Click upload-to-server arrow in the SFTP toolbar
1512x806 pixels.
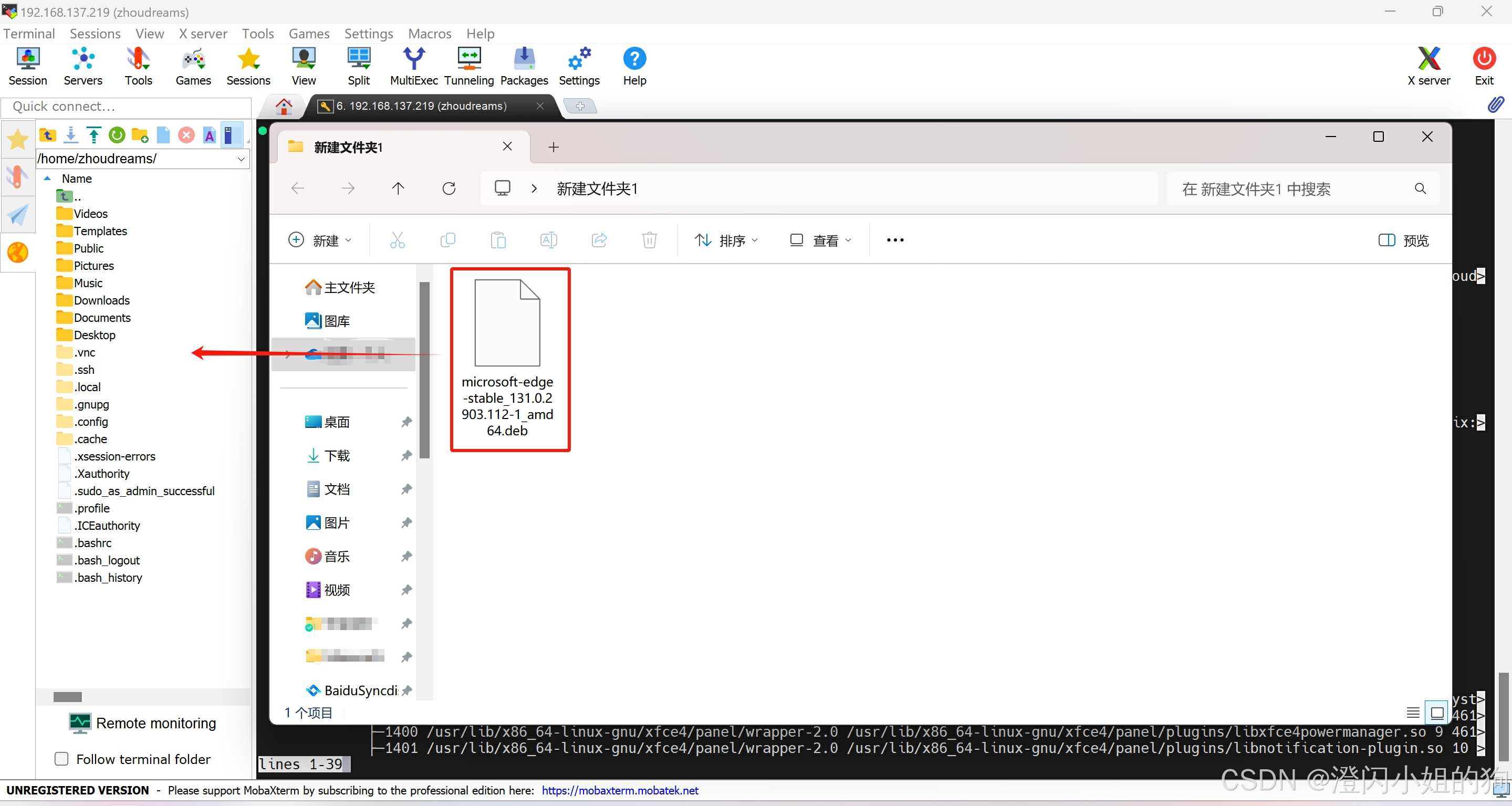94,135
